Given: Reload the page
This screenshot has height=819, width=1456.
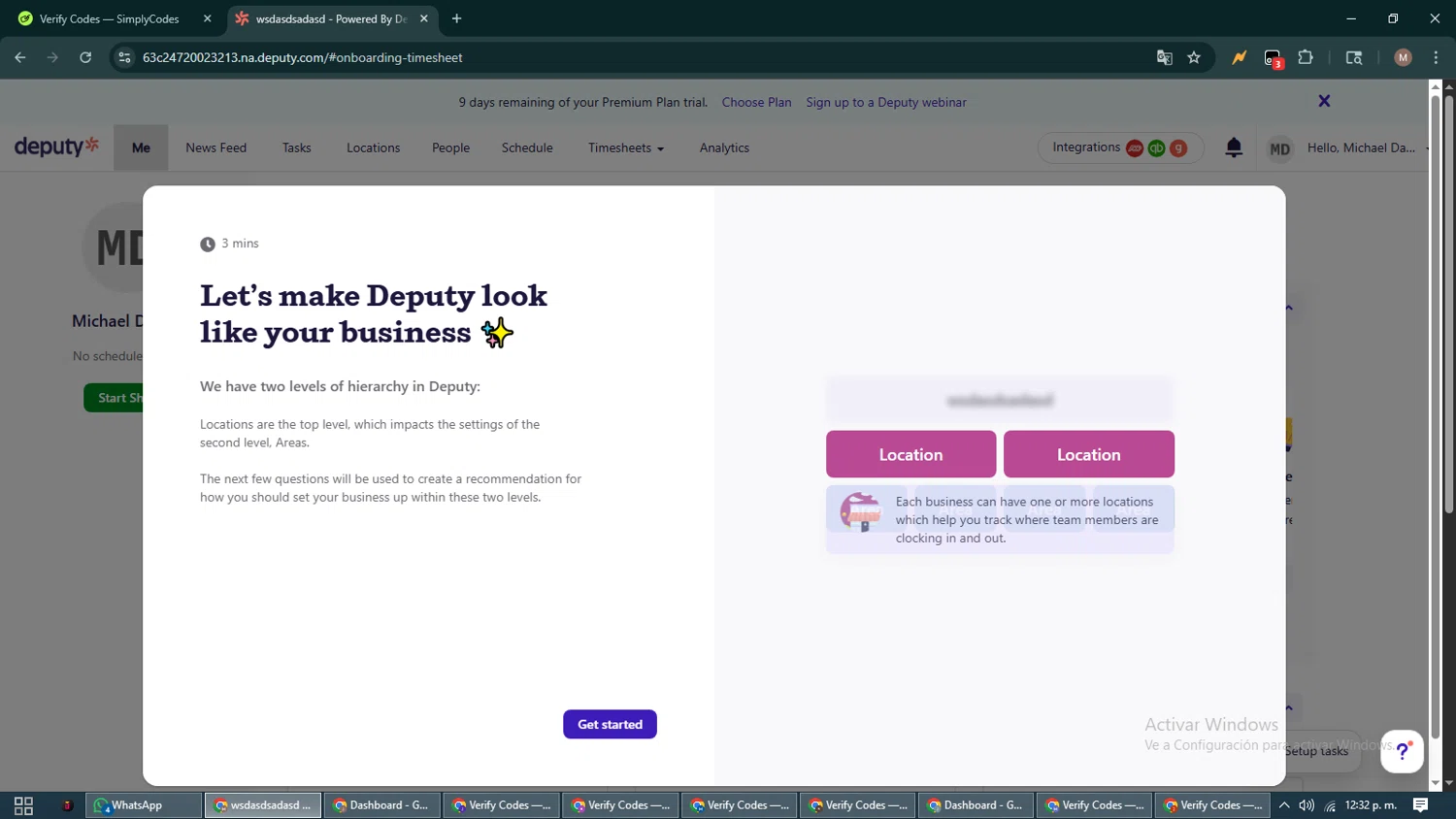Looking at the screenshot, I should (85, 57).
